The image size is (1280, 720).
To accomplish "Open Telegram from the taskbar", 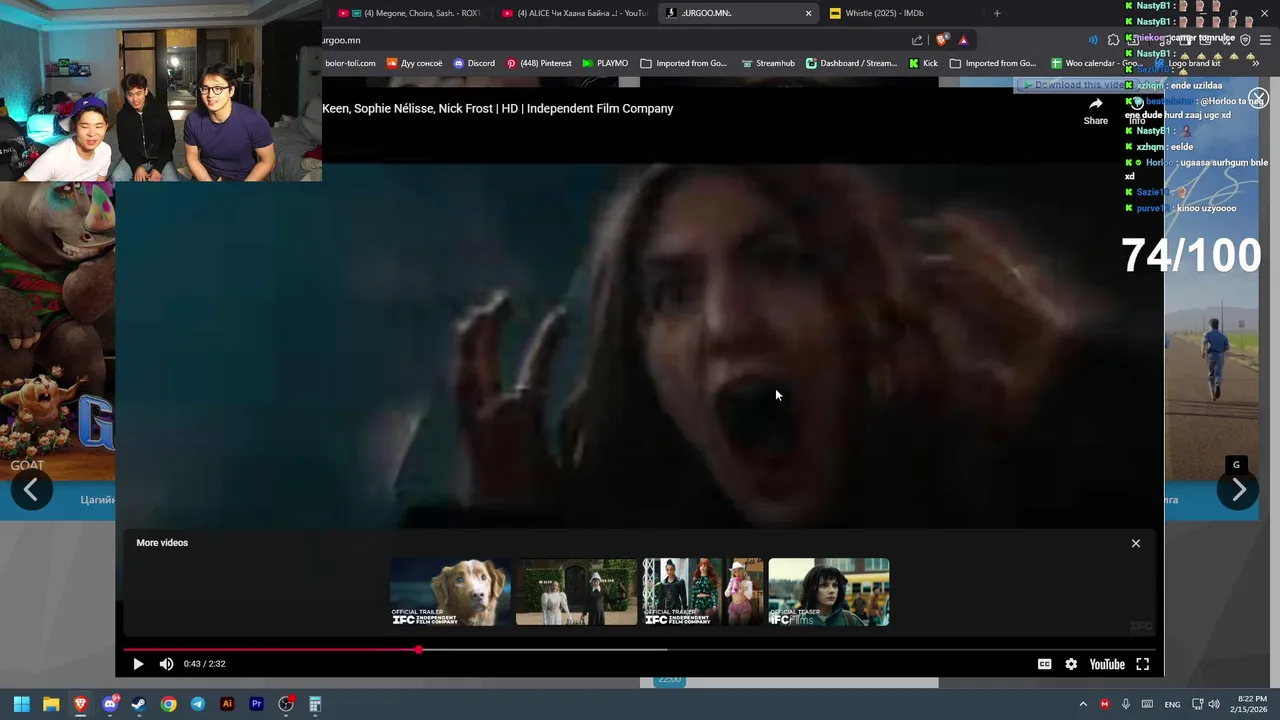I will tap(198, 704).
